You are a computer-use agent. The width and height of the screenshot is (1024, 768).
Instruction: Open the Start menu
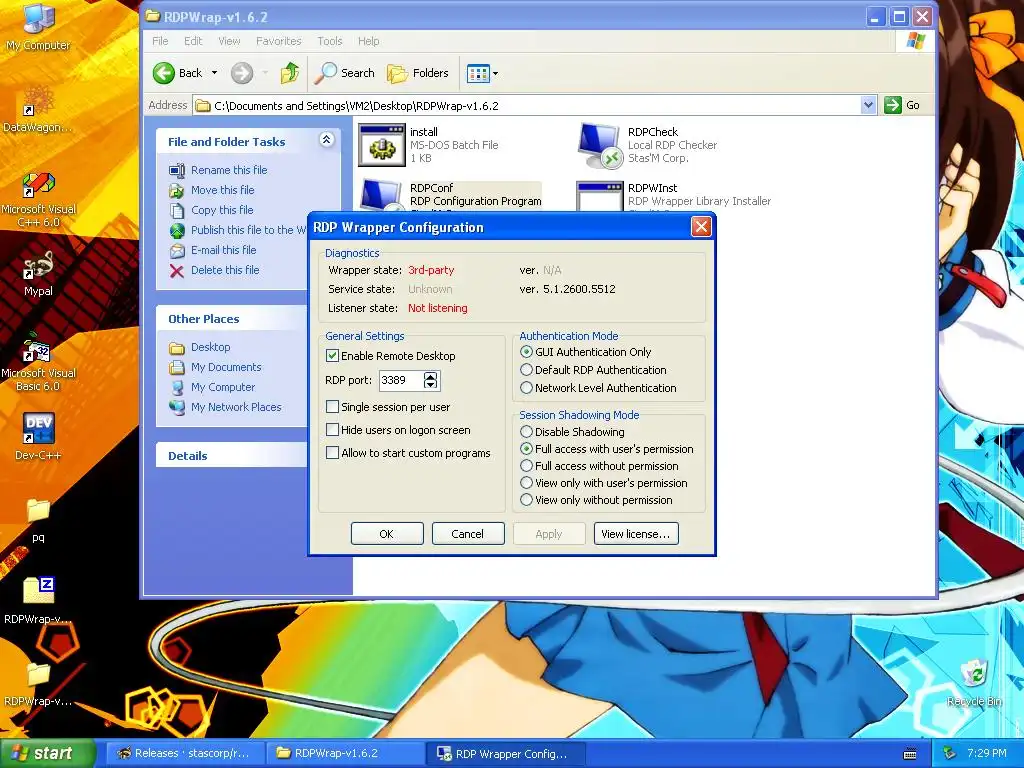tap(47, 753)
